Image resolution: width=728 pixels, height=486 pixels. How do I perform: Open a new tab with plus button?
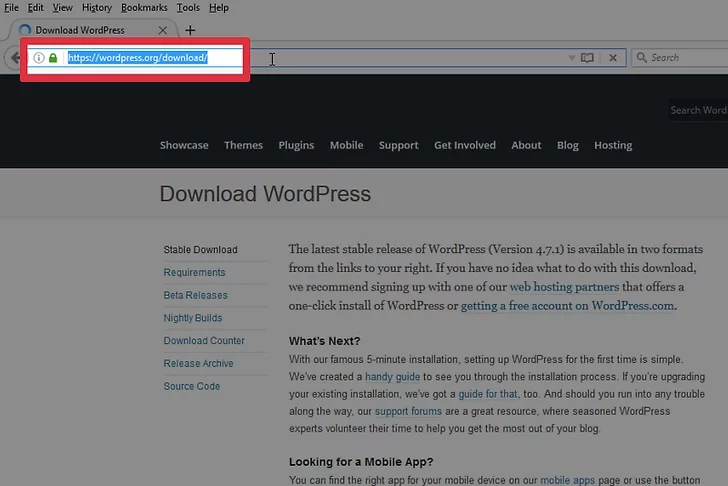pos(190,30)
